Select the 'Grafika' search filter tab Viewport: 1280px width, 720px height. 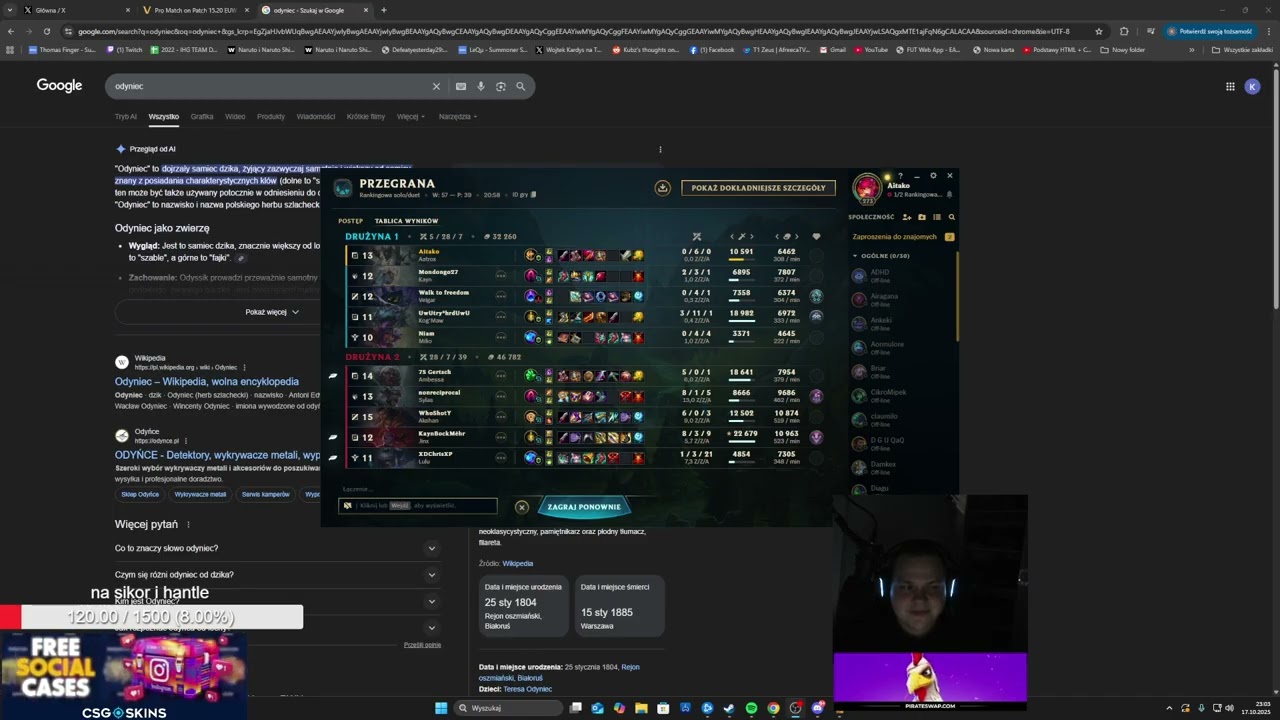tap(202, 116)
